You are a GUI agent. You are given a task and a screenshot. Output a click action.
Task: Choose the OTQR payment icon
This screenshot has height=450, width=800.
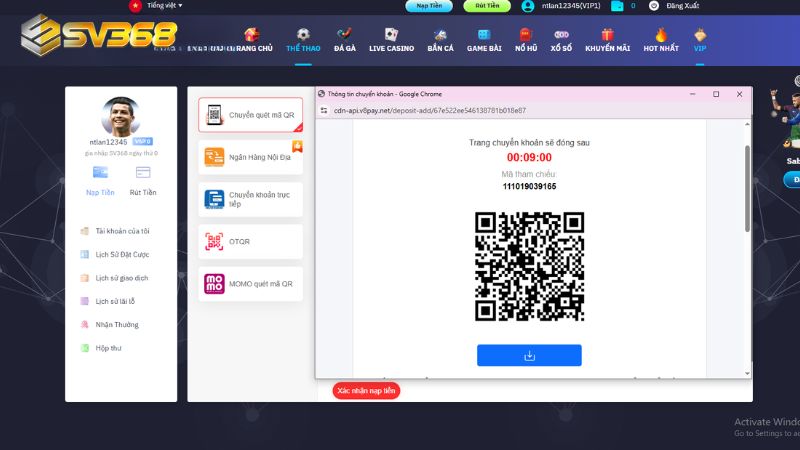tap(214, 241)
